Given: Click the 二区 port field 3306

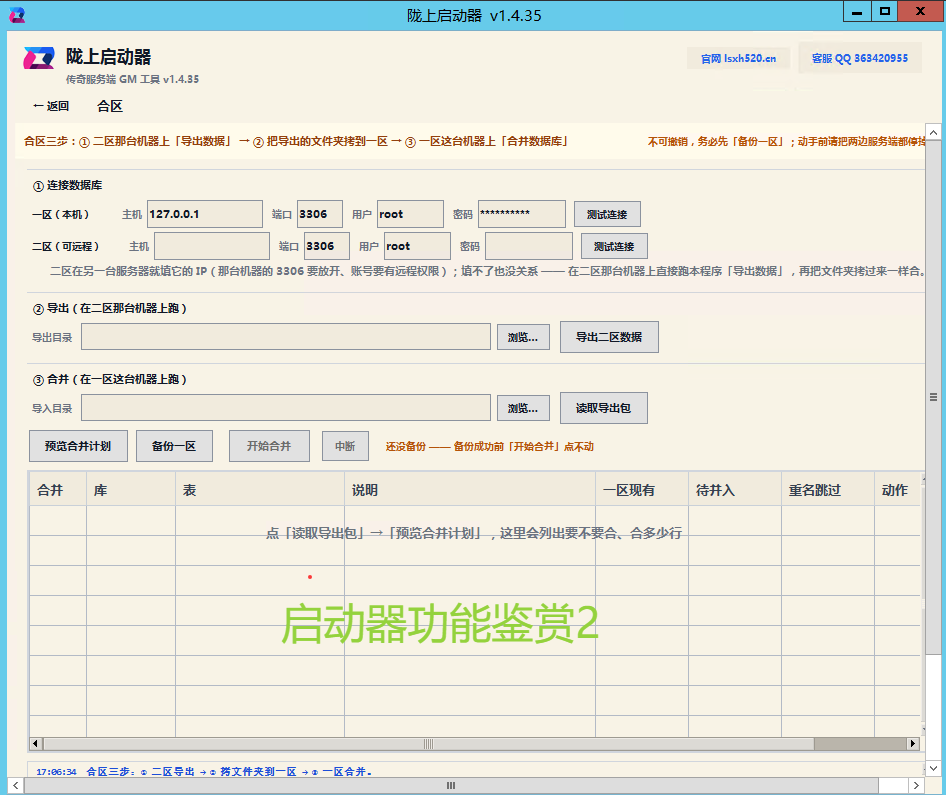Looking at the screenshot, I should click(x=326, y=246).
